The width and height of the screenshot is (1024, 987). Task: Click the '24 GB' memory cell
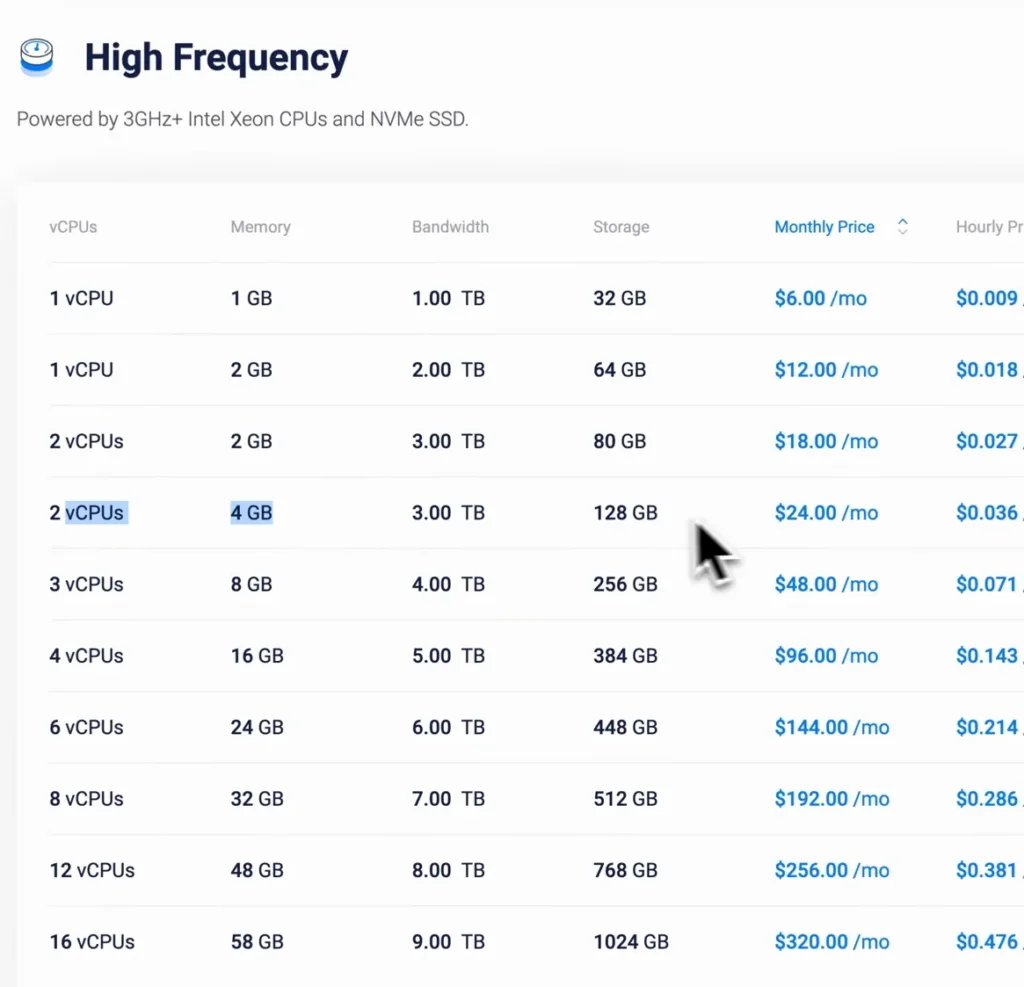tap(257, 728)
